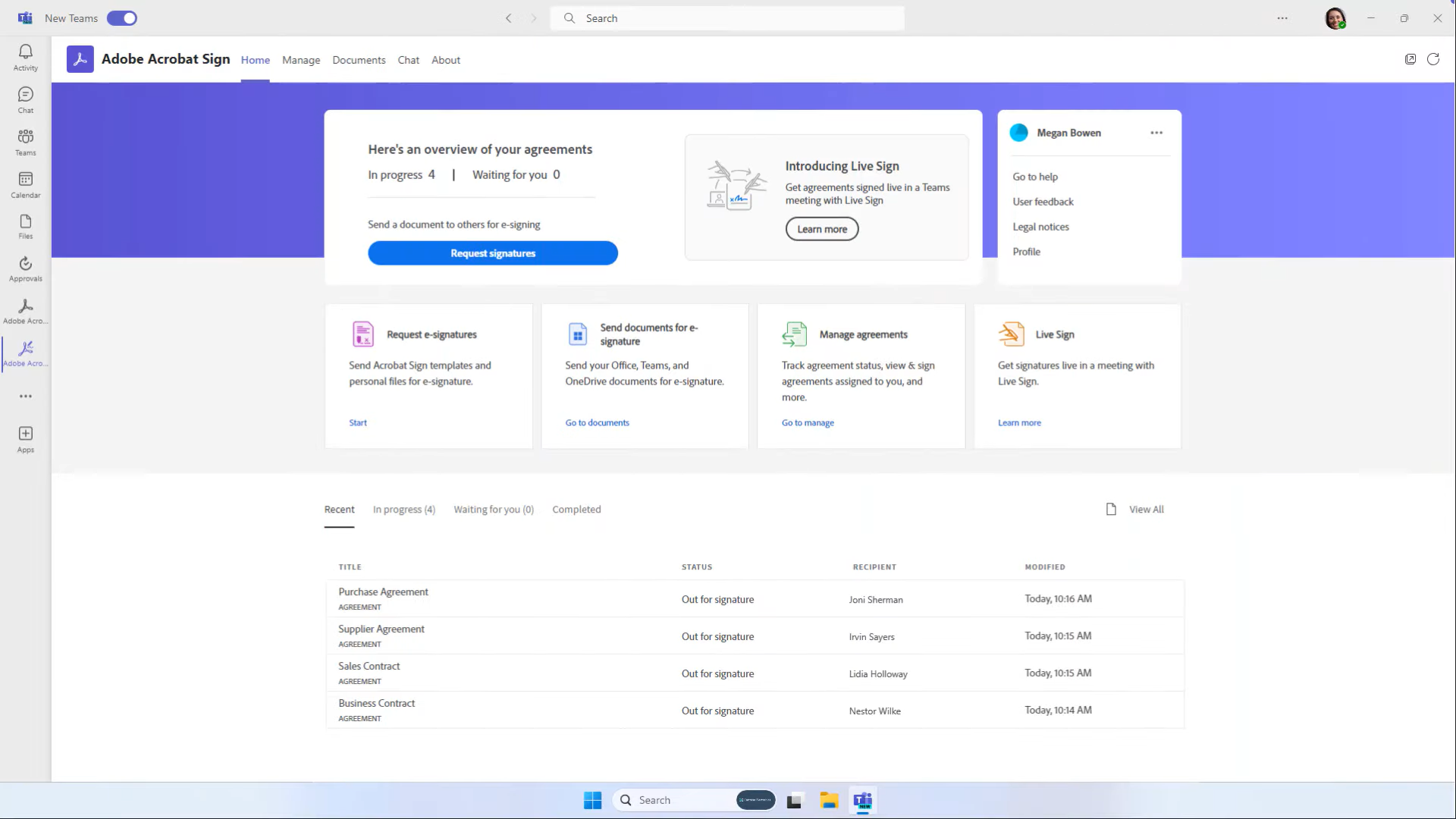Click the Adobe Acrobat Sign logo
Viewport: 1456px width, 819px height.
[80, 59]
